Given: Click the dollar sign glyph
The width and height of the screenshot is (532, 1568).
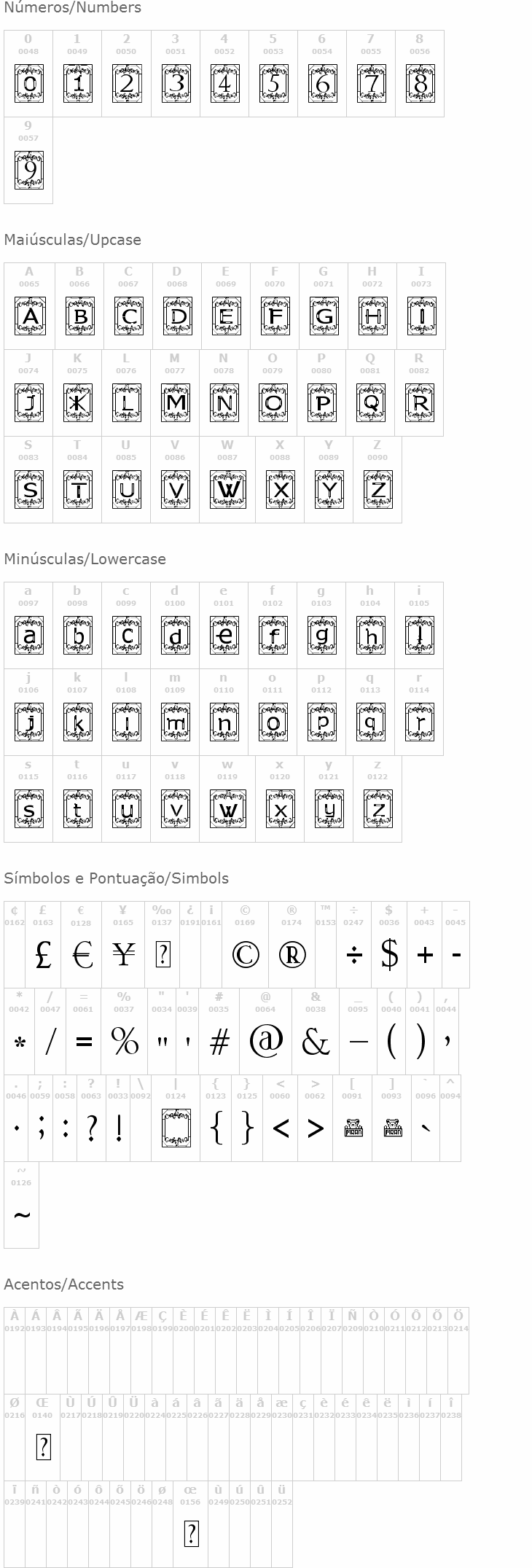Looking at the screenshot, I should pos(389,954).
